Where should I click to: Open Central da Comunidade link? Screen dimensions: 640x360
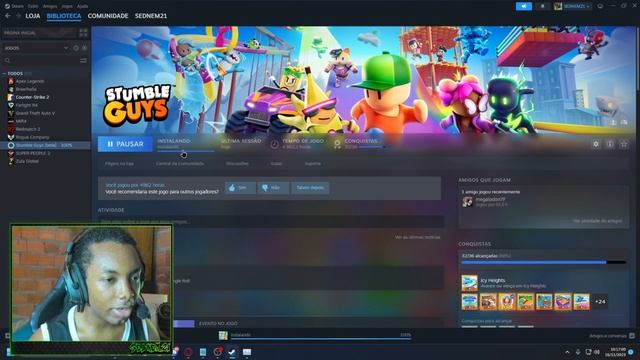click(180, 164)
